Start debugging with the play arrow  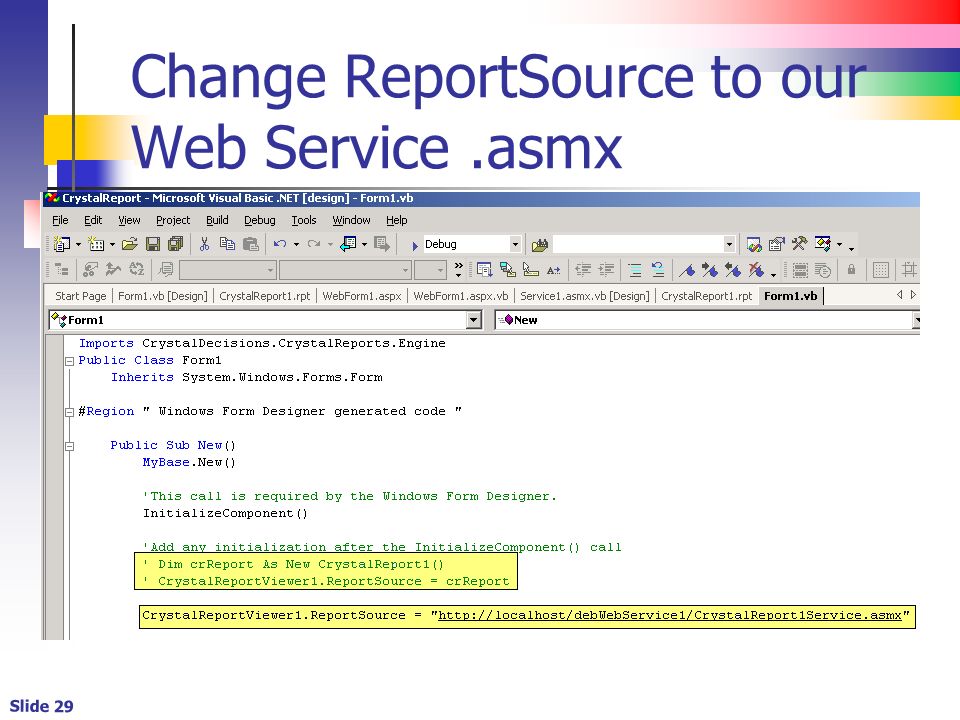414,246
